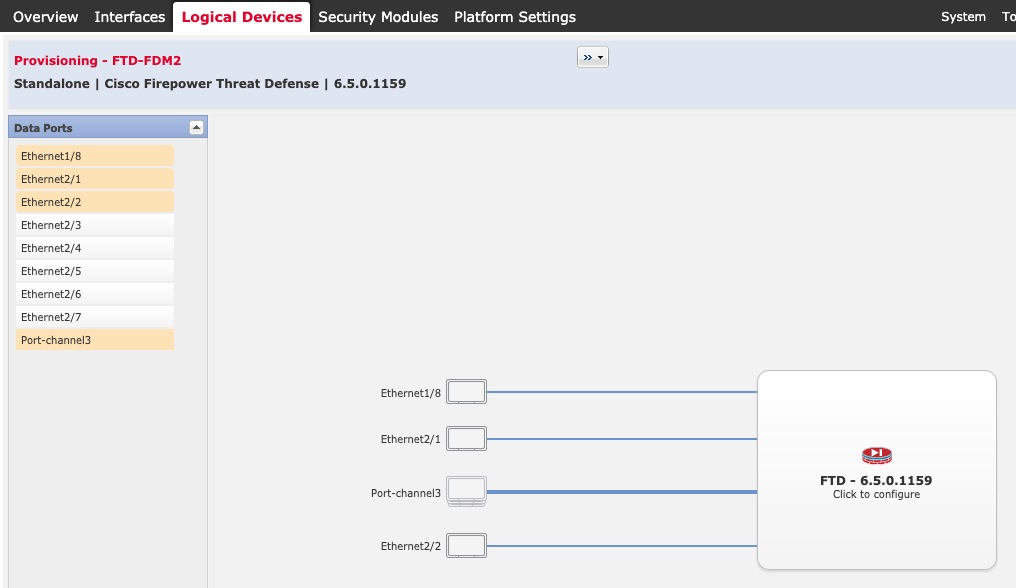Select Ethernet2/3 in the Data Ports list
1016x588 pixels.
point(94,225)
